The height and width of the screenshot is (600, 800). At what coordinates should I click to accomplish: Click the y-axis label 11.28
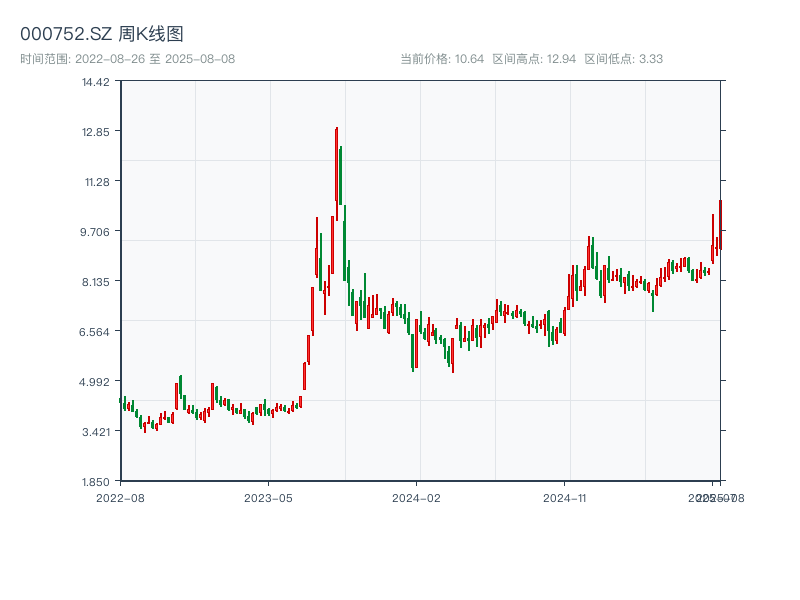pyautogui.click(x=97, y=182)
